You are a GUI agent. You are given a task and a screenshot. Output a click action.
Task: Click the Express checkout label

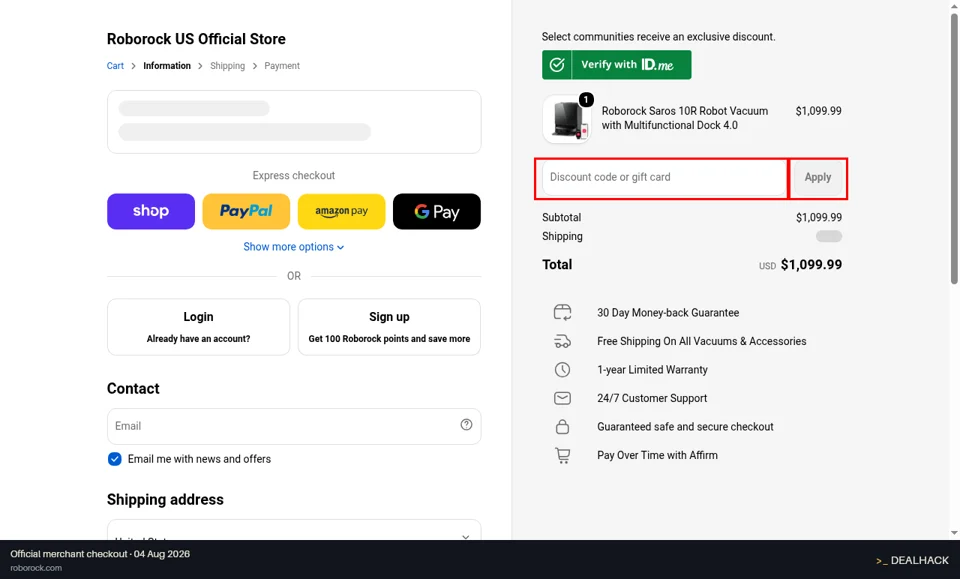click(294, 176)
